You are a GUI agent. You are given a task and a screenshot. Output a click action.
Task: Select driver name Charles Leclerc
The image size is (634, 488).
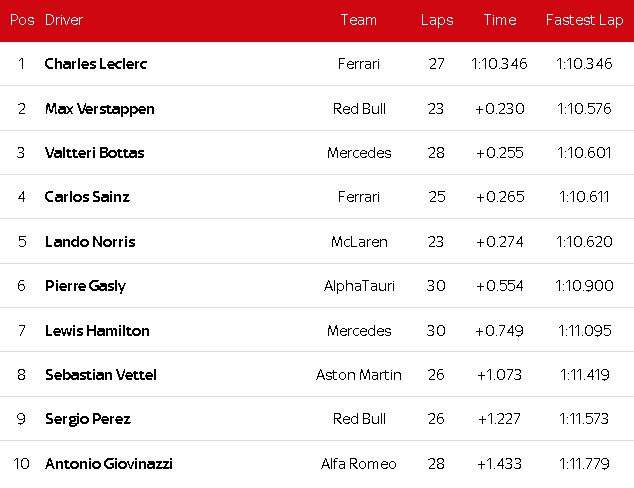(x=96, y=64)
